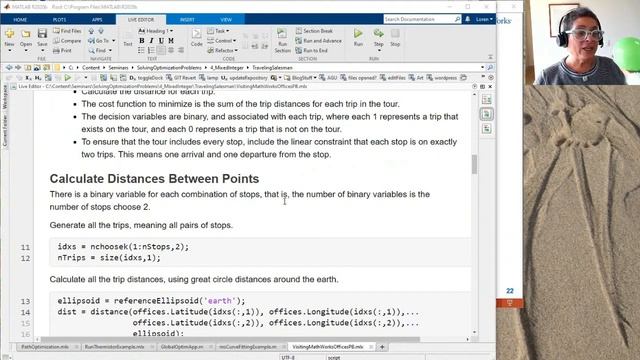Open the Control dropdown
The image size is (640, 360).
click(x=222, y=41)
